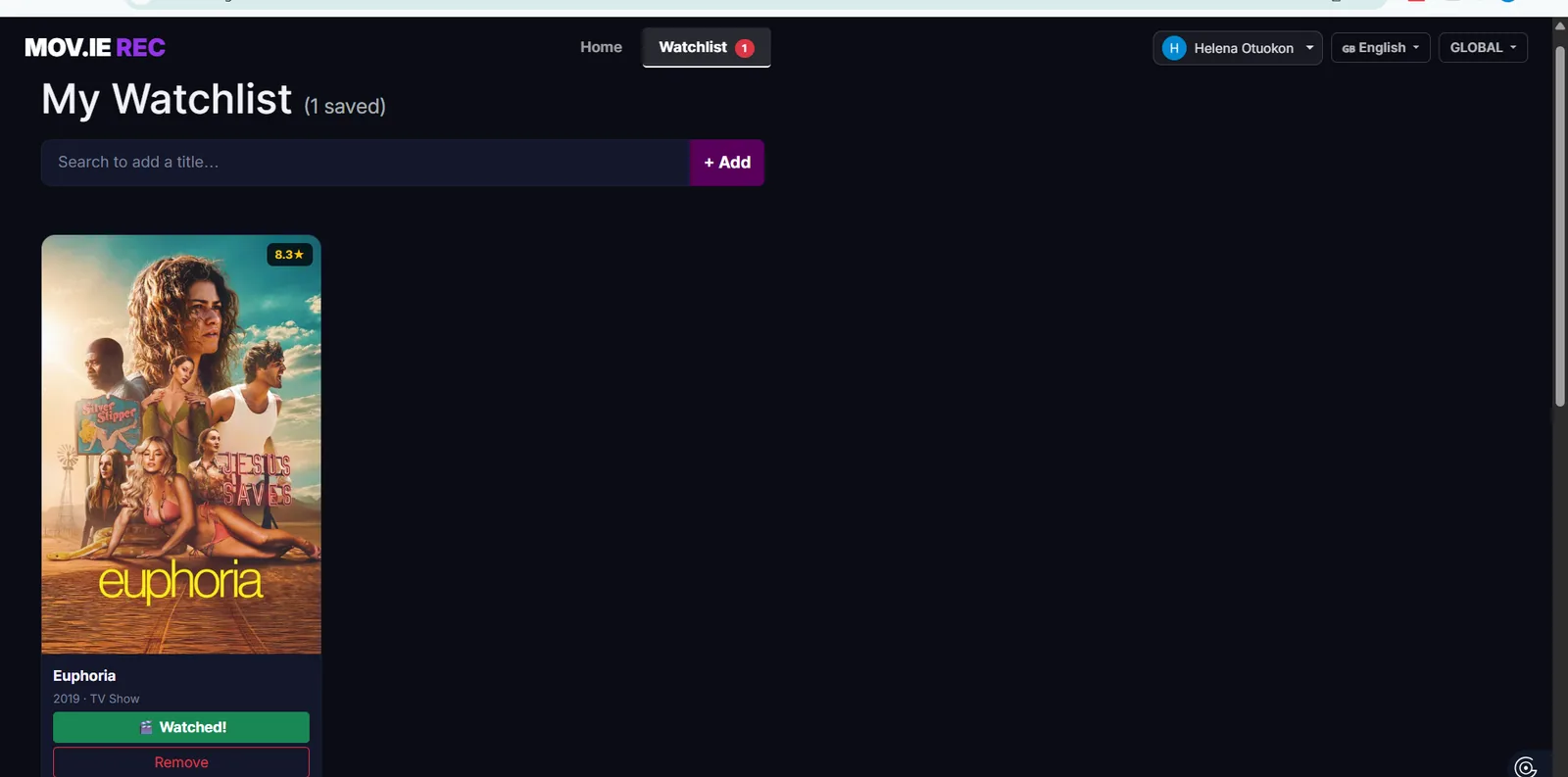This screenshot has width=1568, height=777.
Task: Click the (1 saved) count text
Action: [x=345, y=106]
